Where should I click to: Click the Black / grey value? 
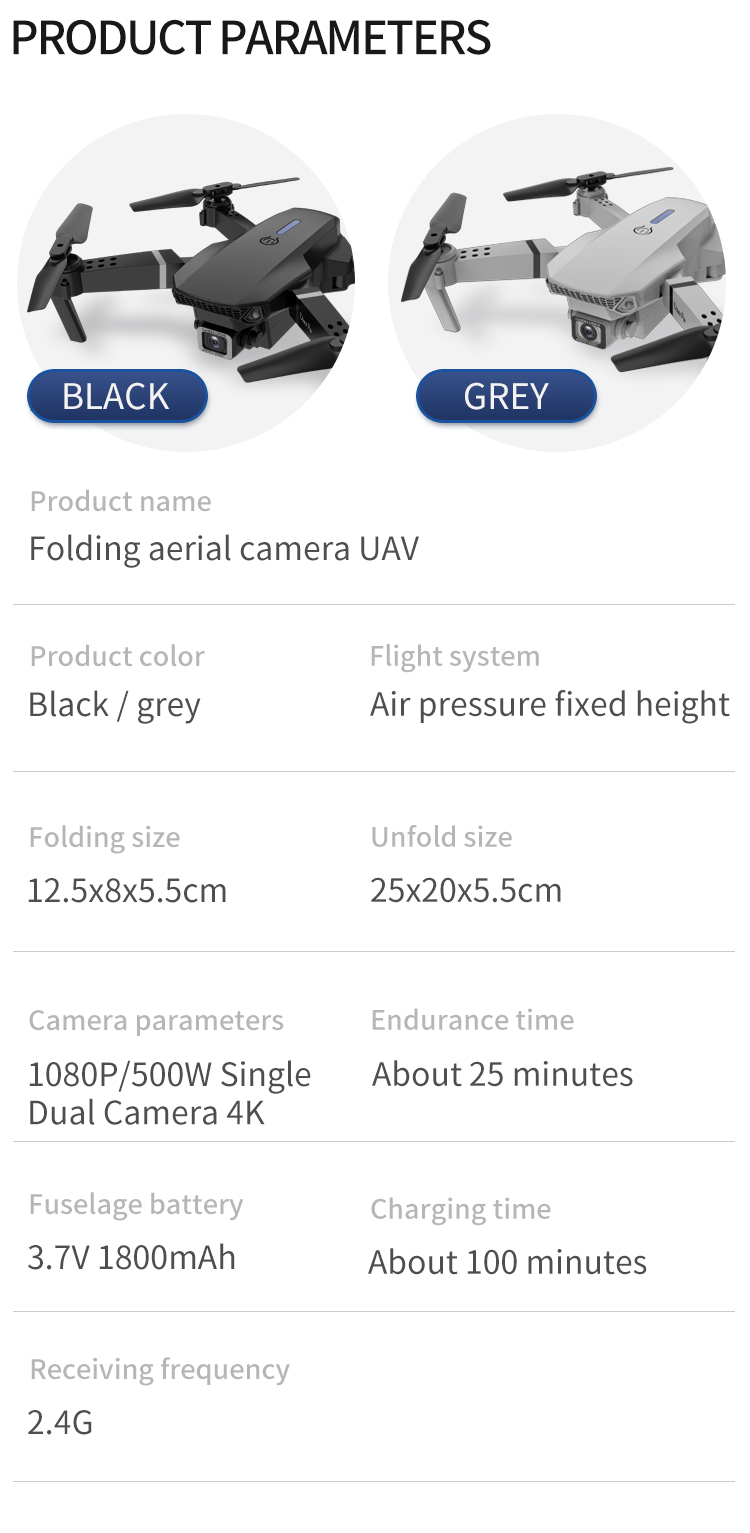[114, 706]
